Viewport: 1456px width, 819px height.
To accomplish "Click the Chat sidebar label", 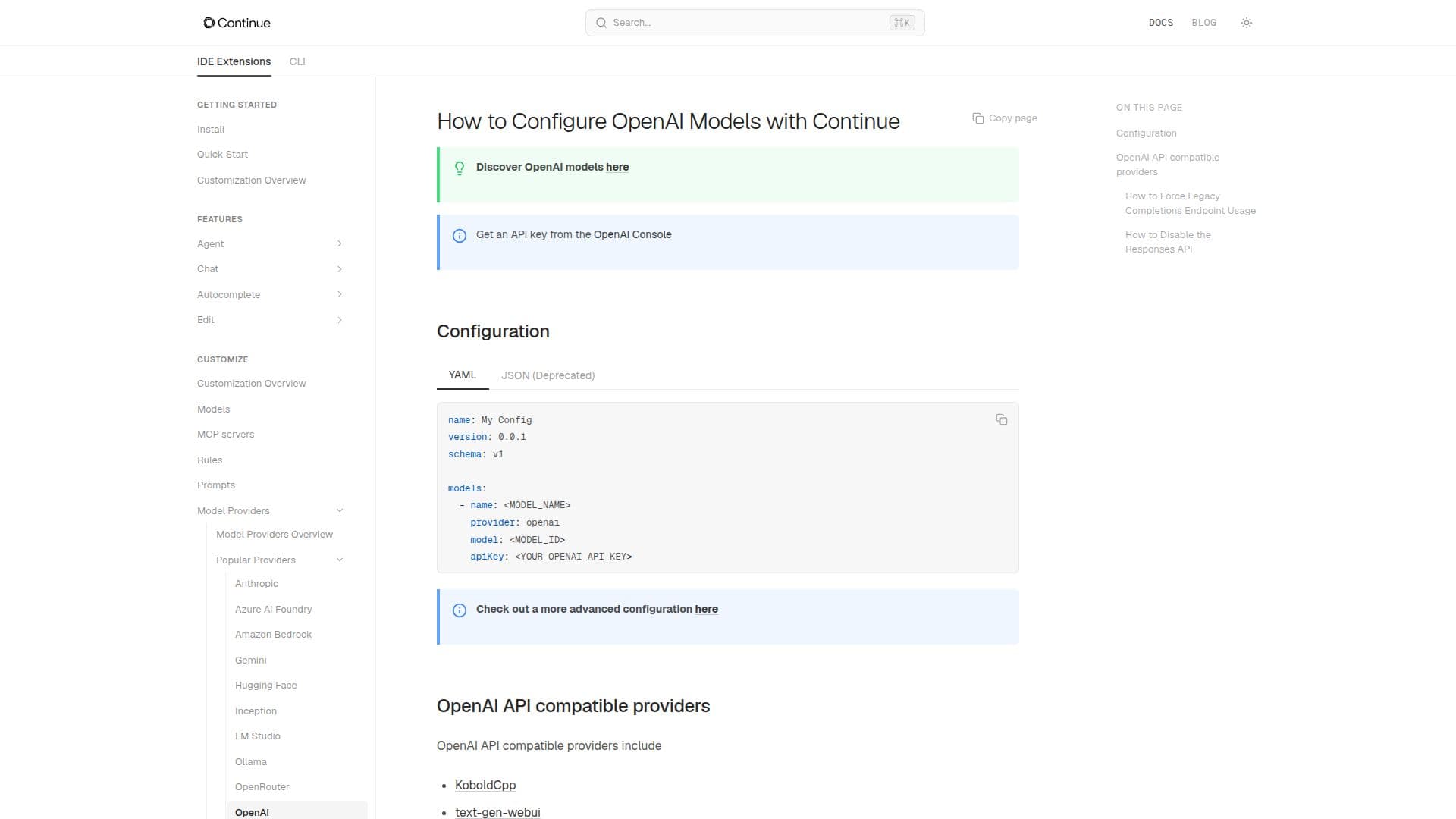I will (x=207, y=269).
